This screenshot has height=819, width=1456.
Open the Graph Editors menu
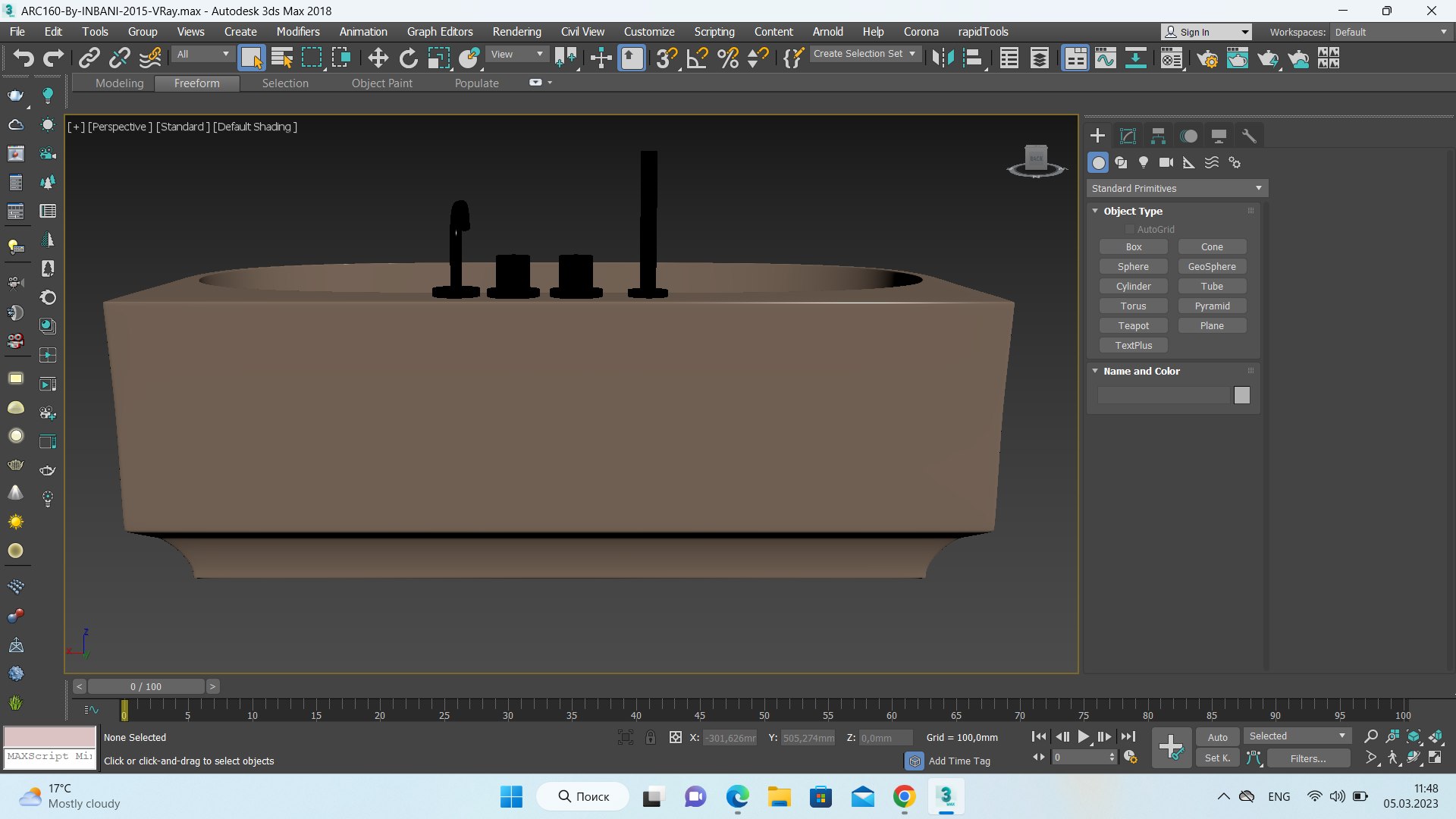point(440,32)
